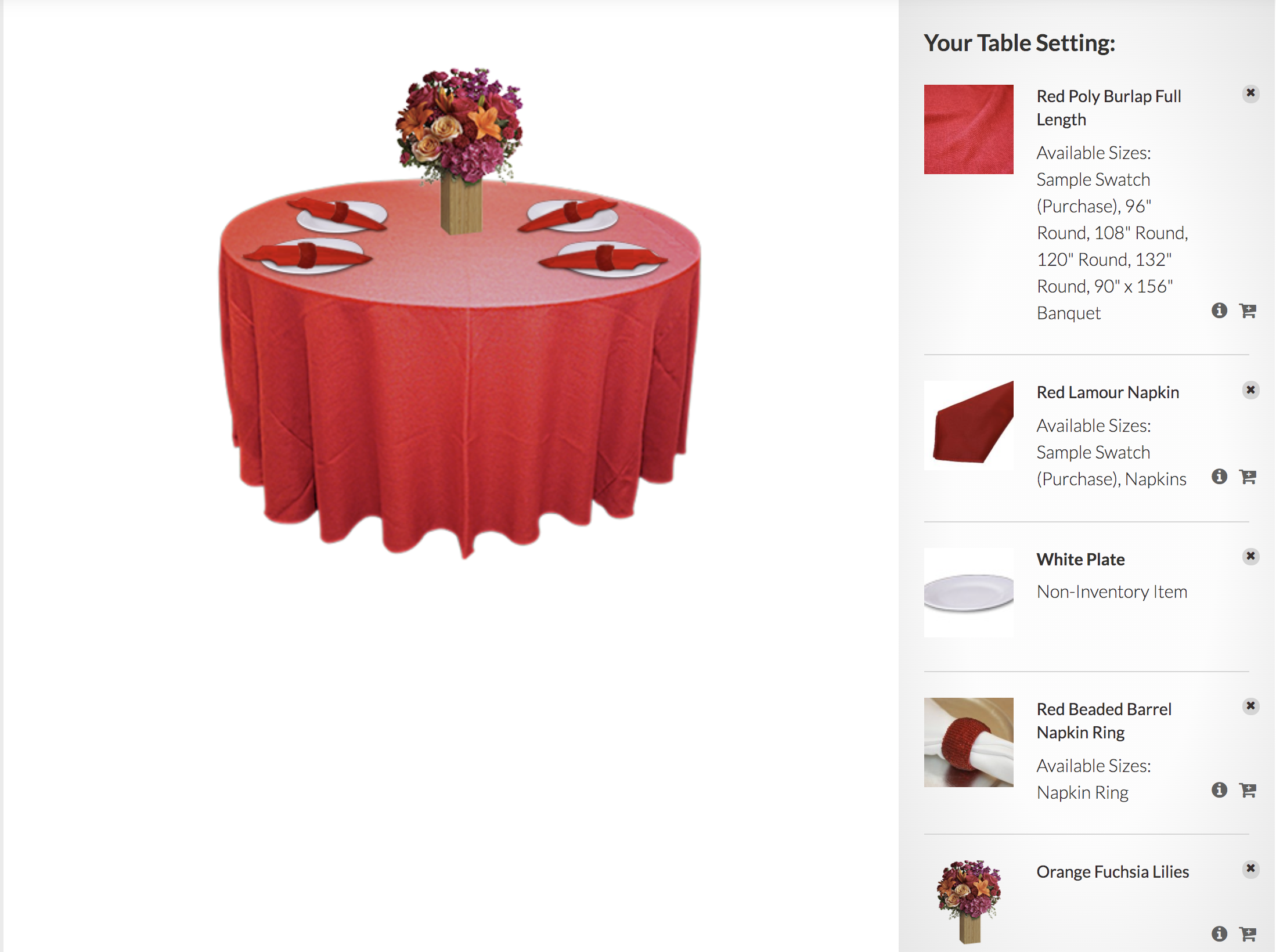The width and height of the screenshot is (1276, 952).
Task: Remove Red Beaded Barrel Napkin Ring
Action: point(1250,706)
